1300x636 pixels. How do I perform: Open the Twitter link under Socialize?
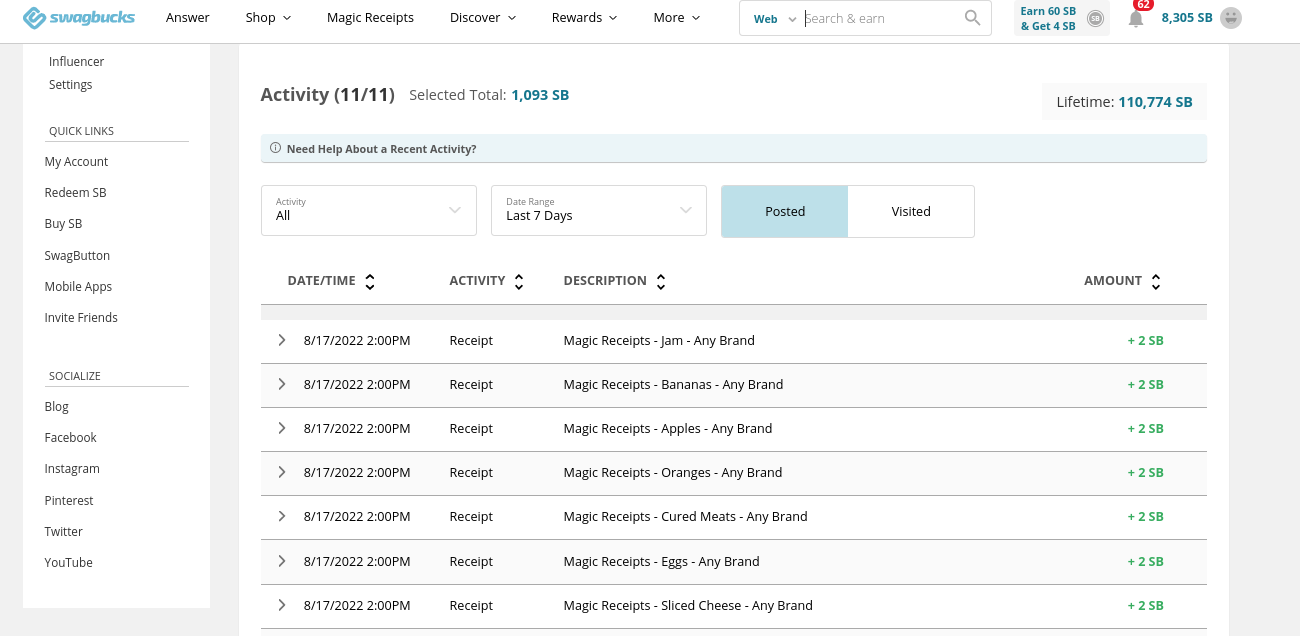64,531
